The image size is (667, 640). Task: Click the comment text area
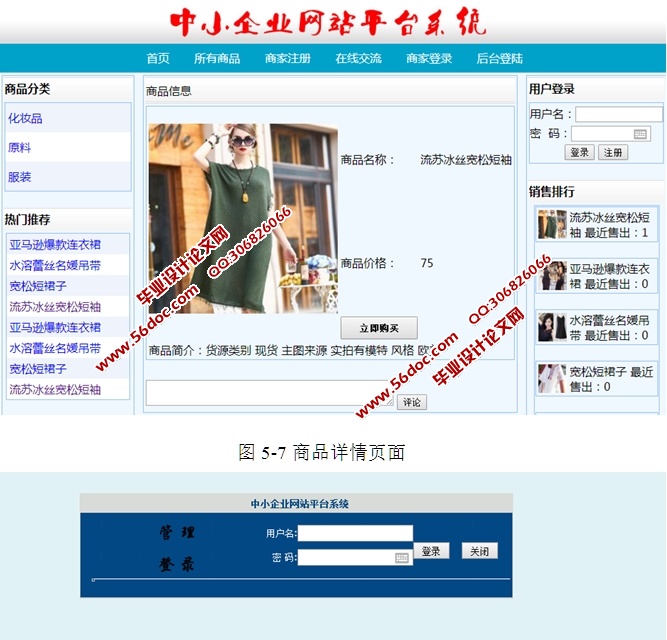(x=270, y=393)
